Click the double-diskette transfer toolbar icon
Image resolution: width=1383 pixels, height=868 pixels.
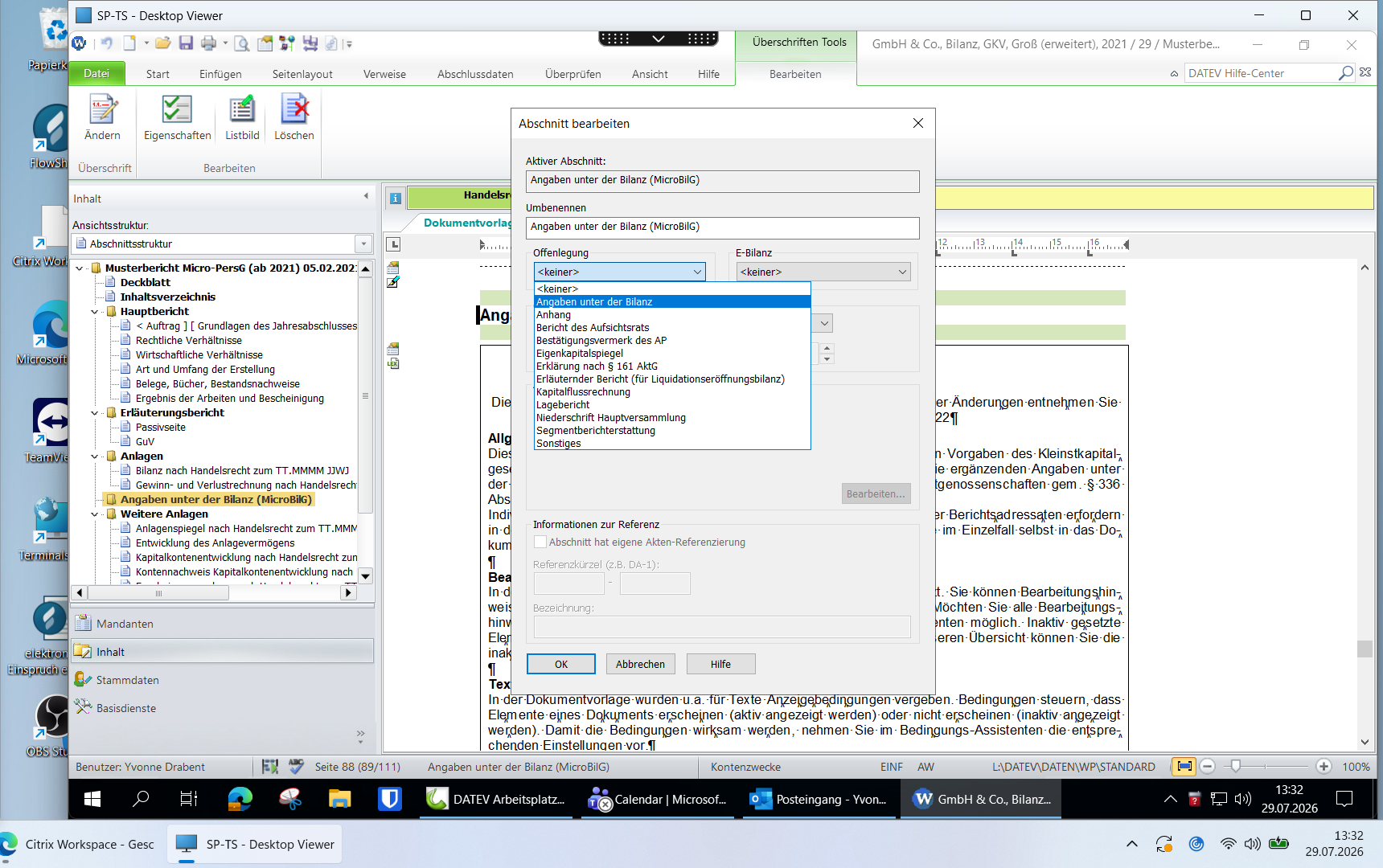click(310, 43)
